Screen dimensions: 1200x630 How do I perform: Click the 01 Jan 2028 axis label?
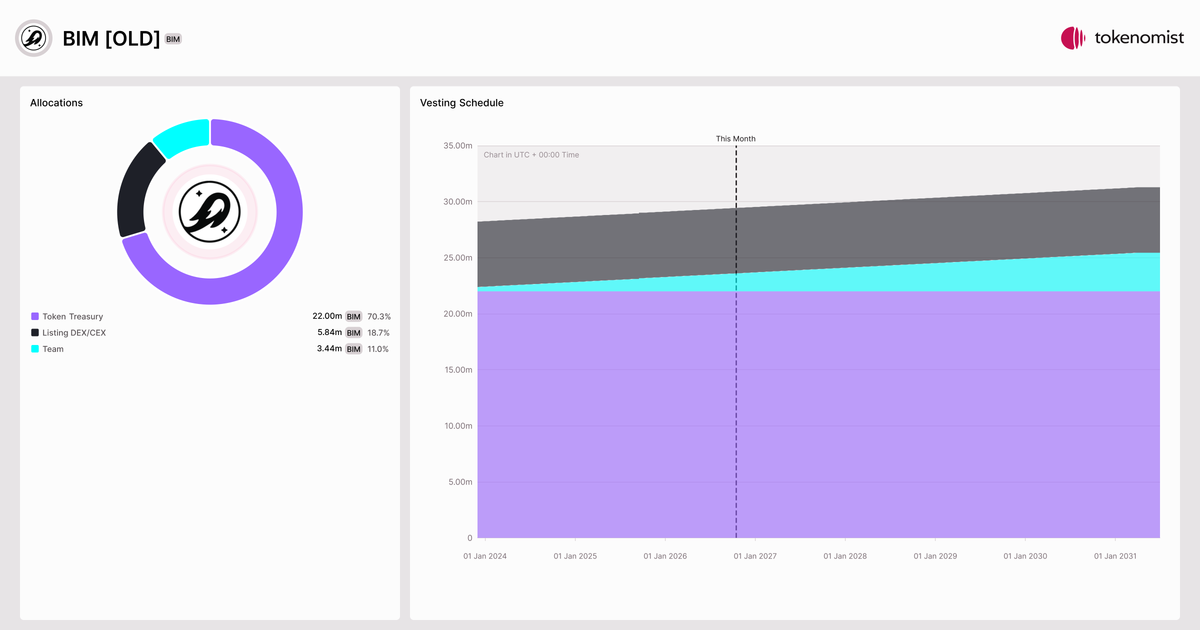point(845,556)
